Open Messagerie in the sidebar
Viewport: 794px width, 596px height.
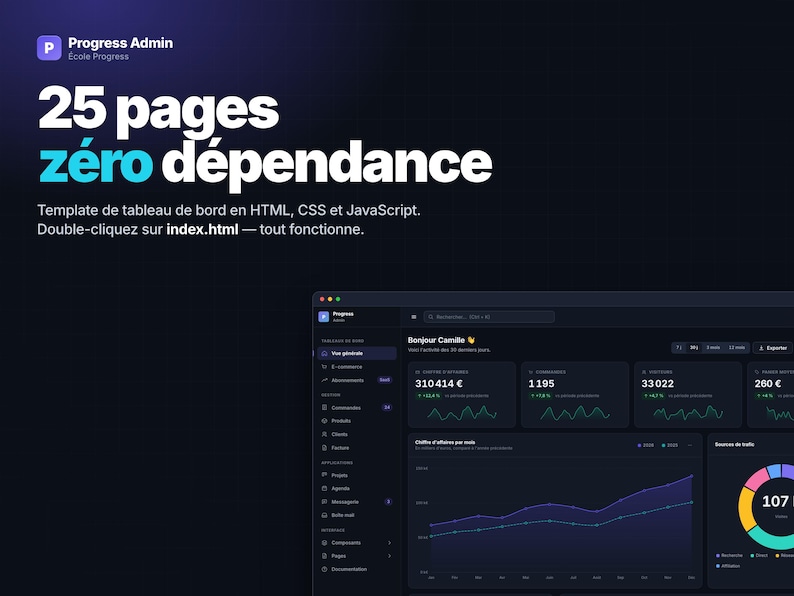tap(357, 502)
